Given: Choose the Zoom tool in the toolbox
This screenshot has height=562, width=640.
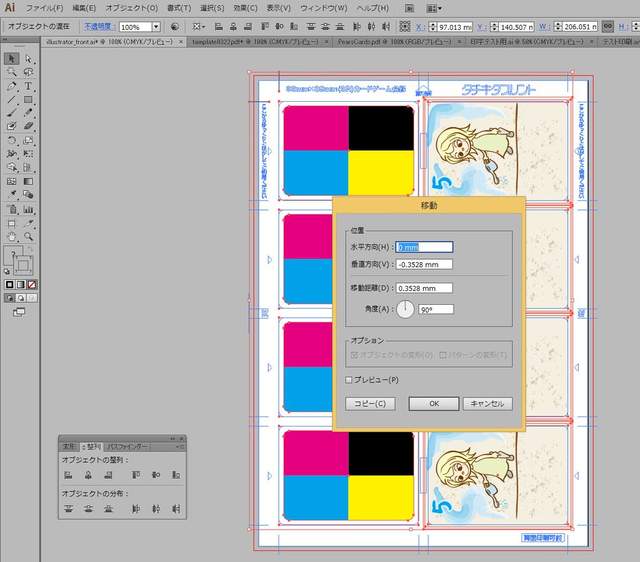Looking at the screenshot, I should point(28,237).
